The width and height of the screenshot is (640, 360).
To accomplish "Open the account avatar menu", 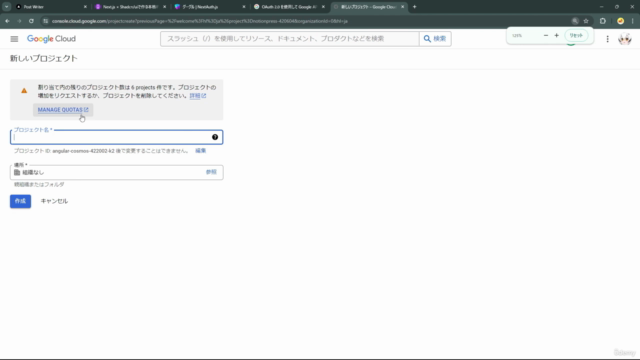I will [625, 39].
